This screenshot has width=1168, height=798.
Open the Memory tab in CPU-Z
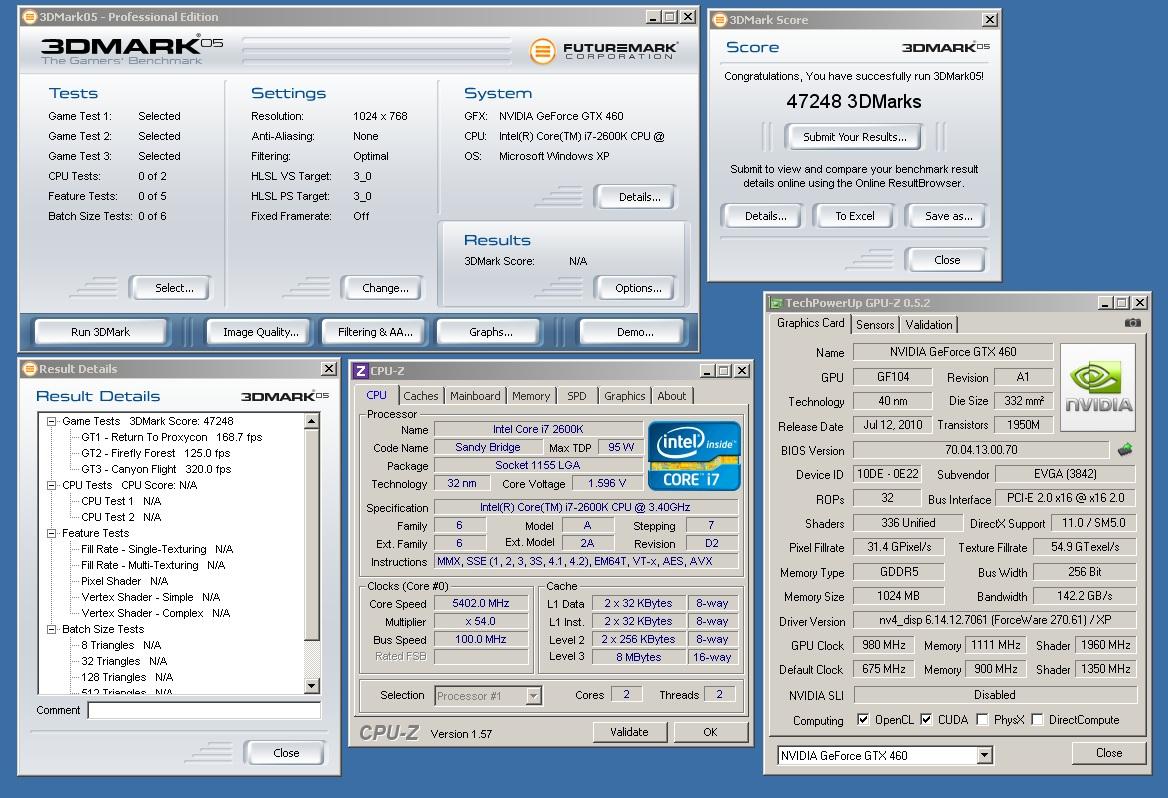531,396
